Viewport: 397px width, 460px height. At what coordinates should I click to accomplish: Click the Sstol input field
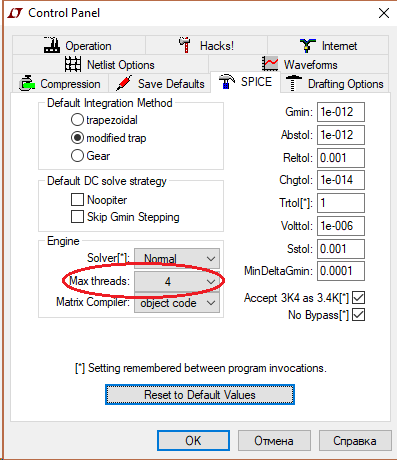(x=341, y=249)
